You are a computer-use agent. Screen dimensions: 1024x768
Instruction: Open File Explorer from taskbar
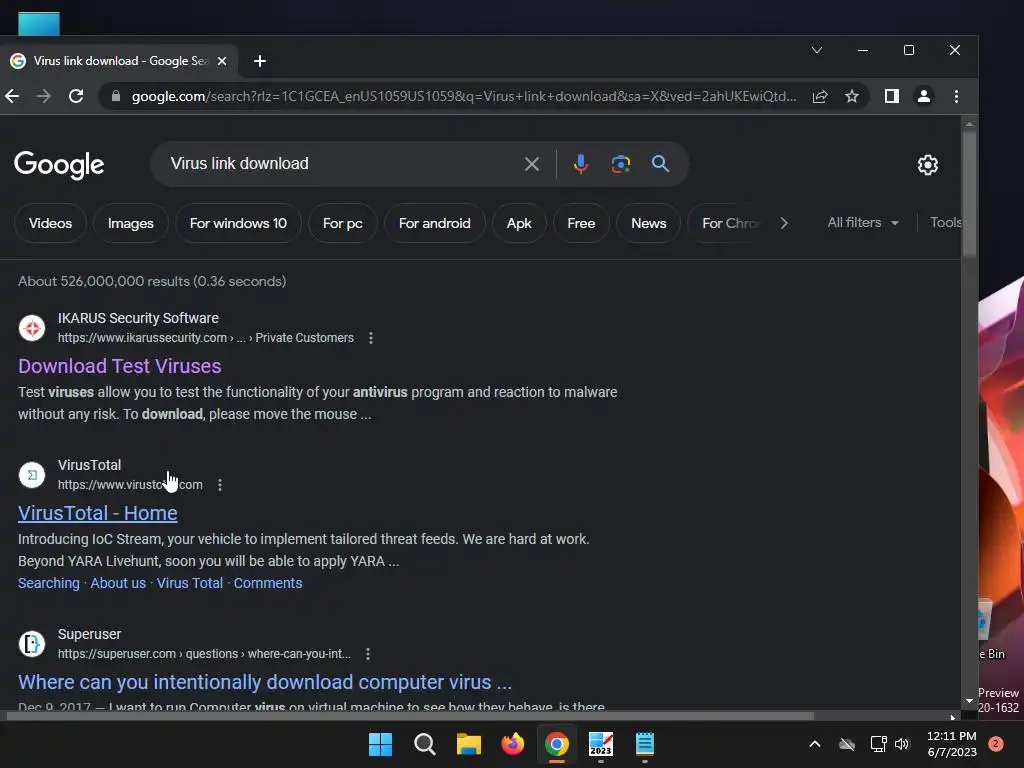click(x=468, y=744)
